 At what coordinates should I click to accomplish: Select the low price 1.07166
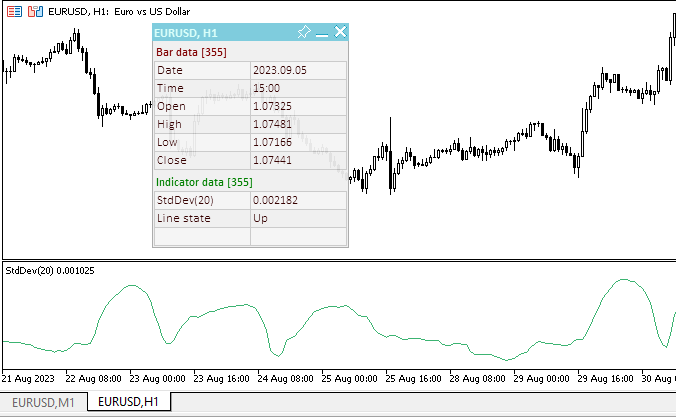click(x=298, y=143)
